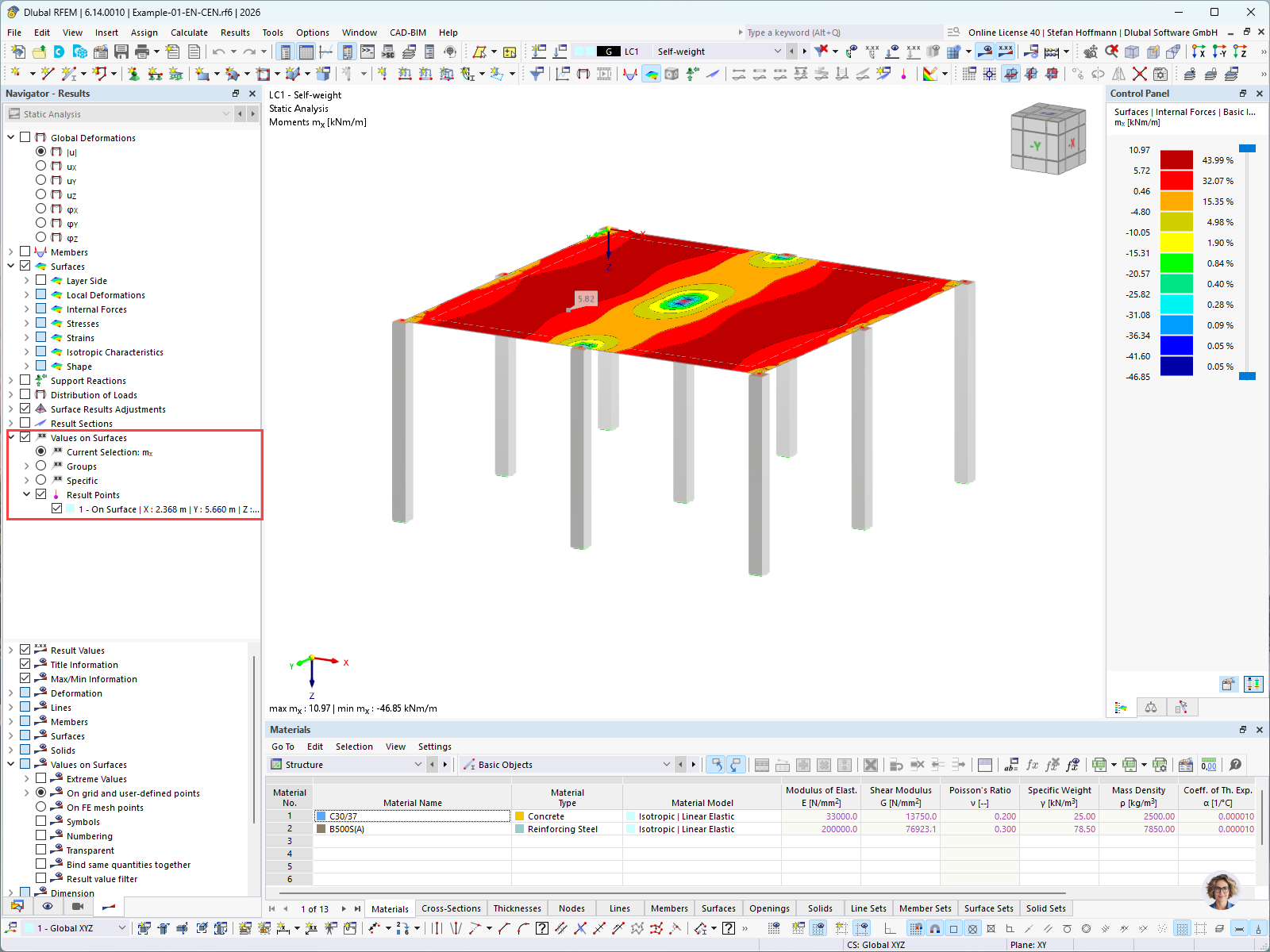Switch to the Member Sets tab

(x=925, y=908)
